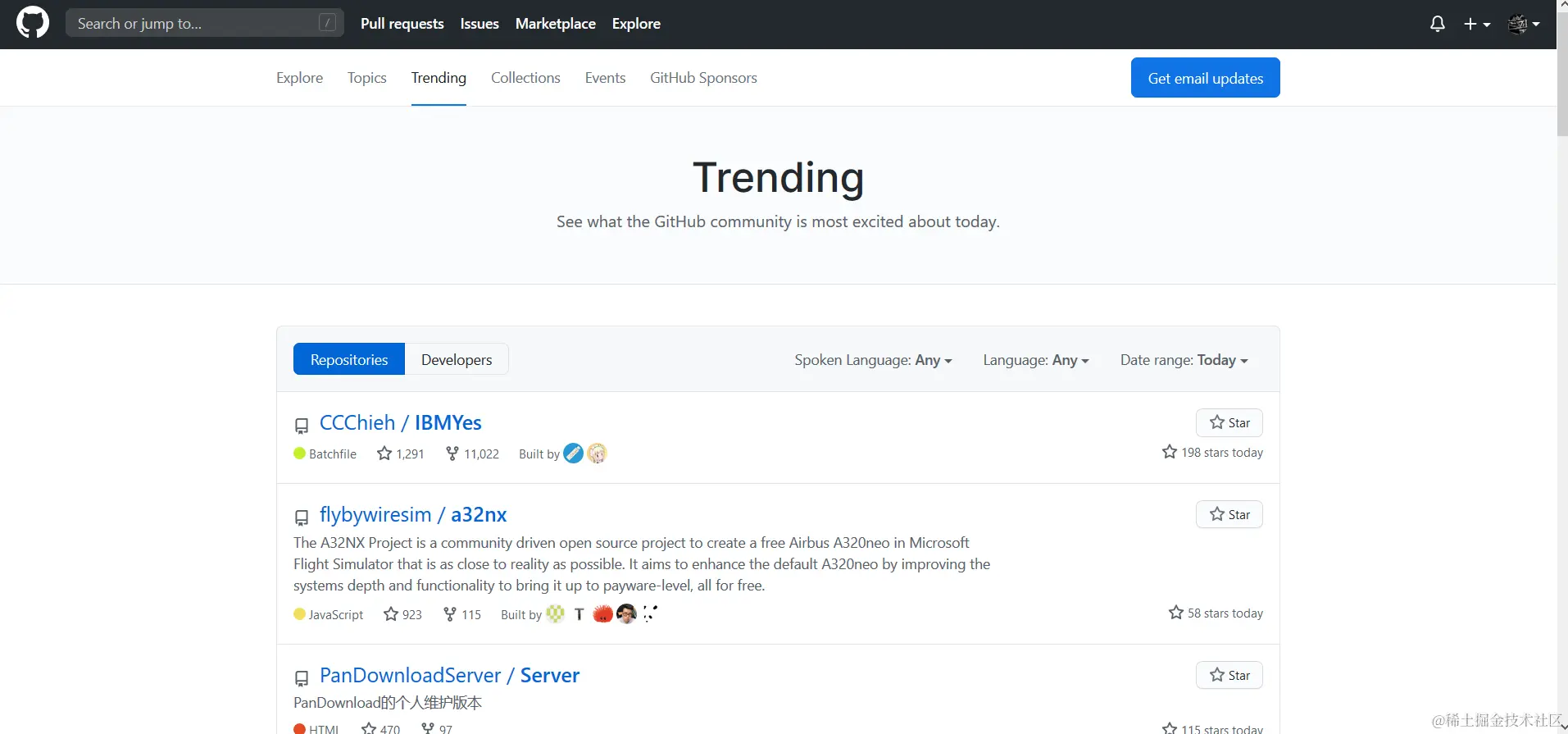Image resolution: width=1568 pixels, height=734 pixels.
Task: Open the fork count 97 for Server repo
Action: 437,728
